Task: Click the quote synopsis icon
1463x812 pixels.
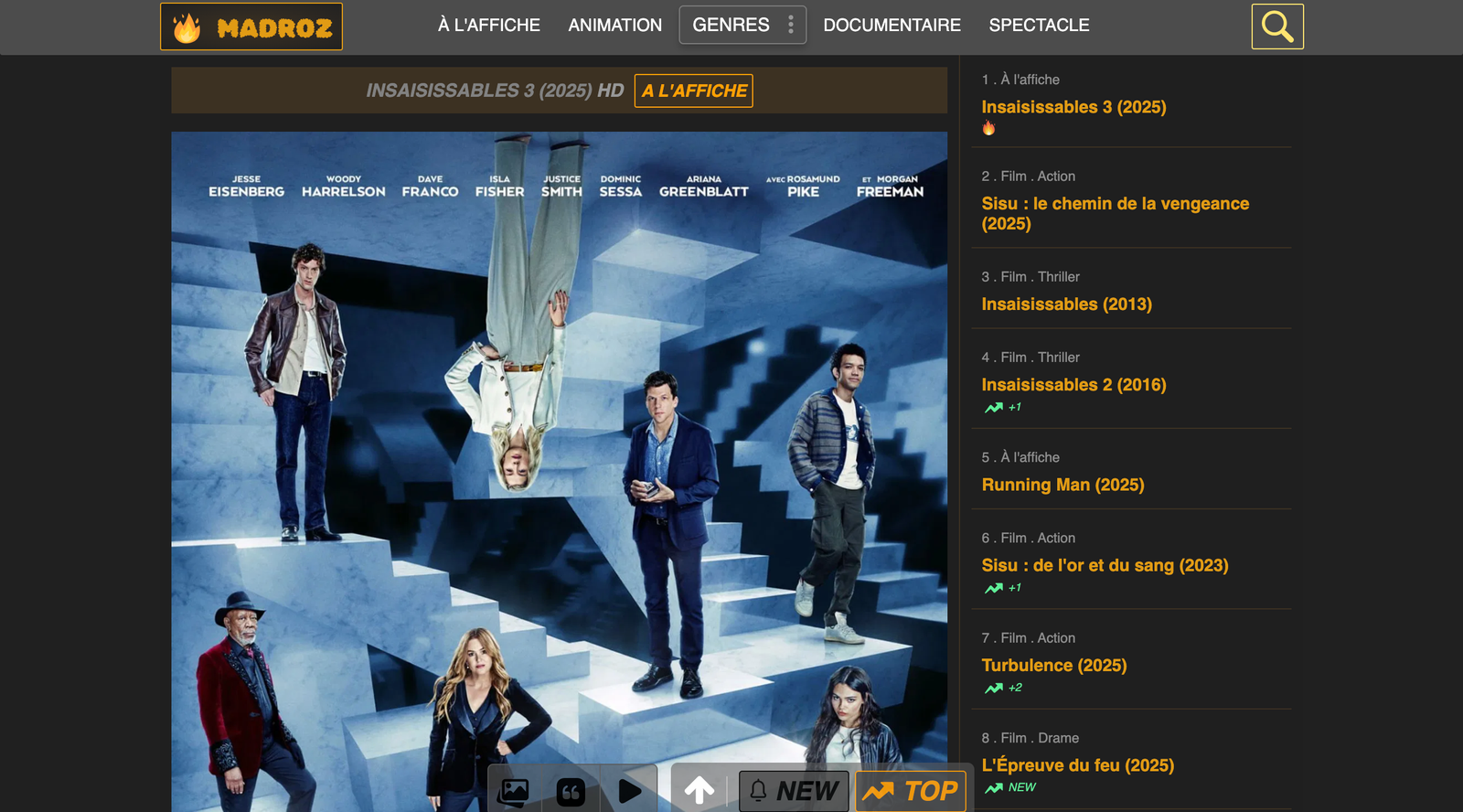Action: click(x=571, y=792)
